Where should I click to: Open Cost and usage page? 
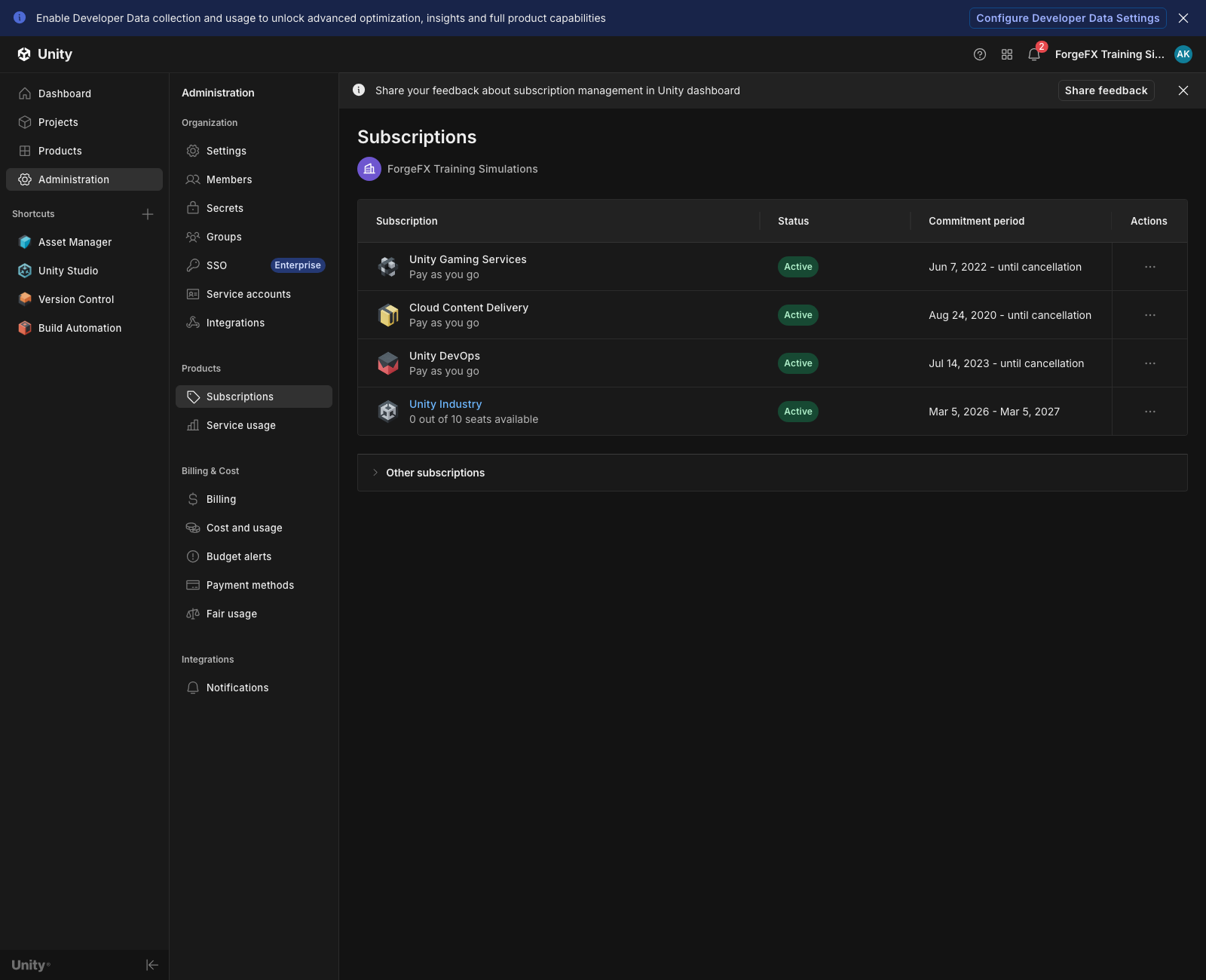point(254,528)
